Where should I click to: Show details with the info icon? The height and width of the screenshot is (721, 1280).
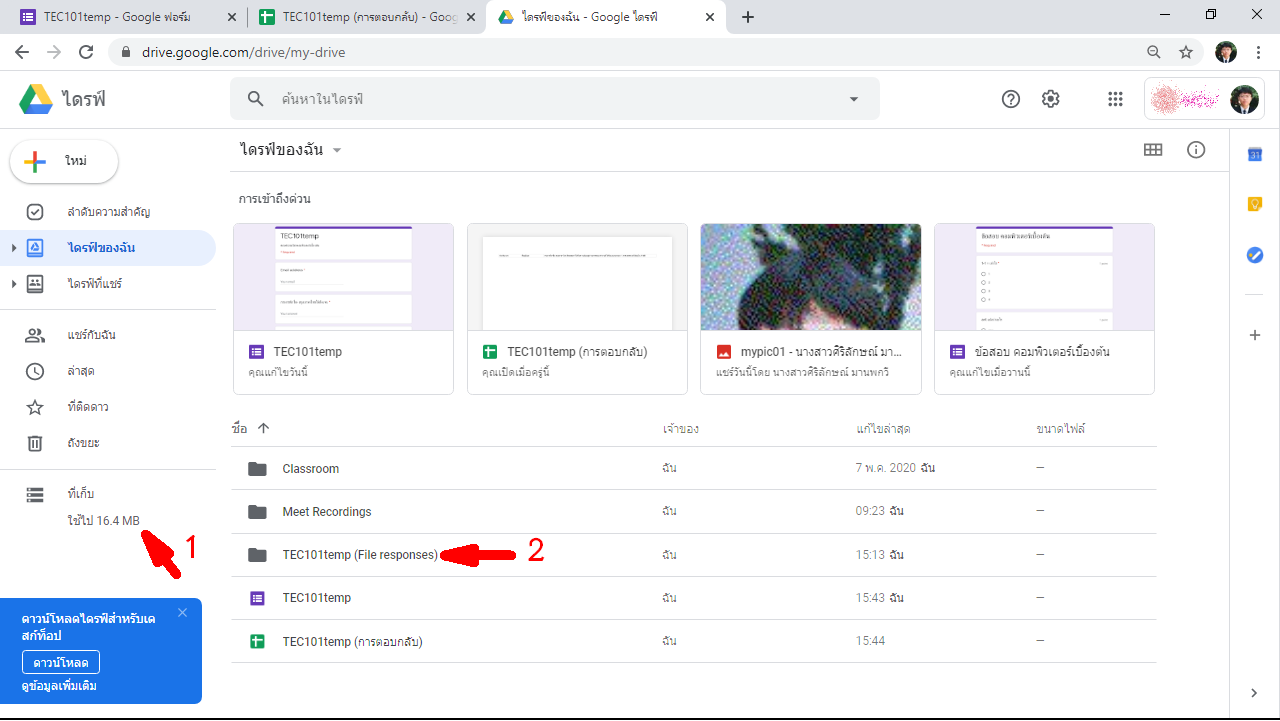[1196, 150]
